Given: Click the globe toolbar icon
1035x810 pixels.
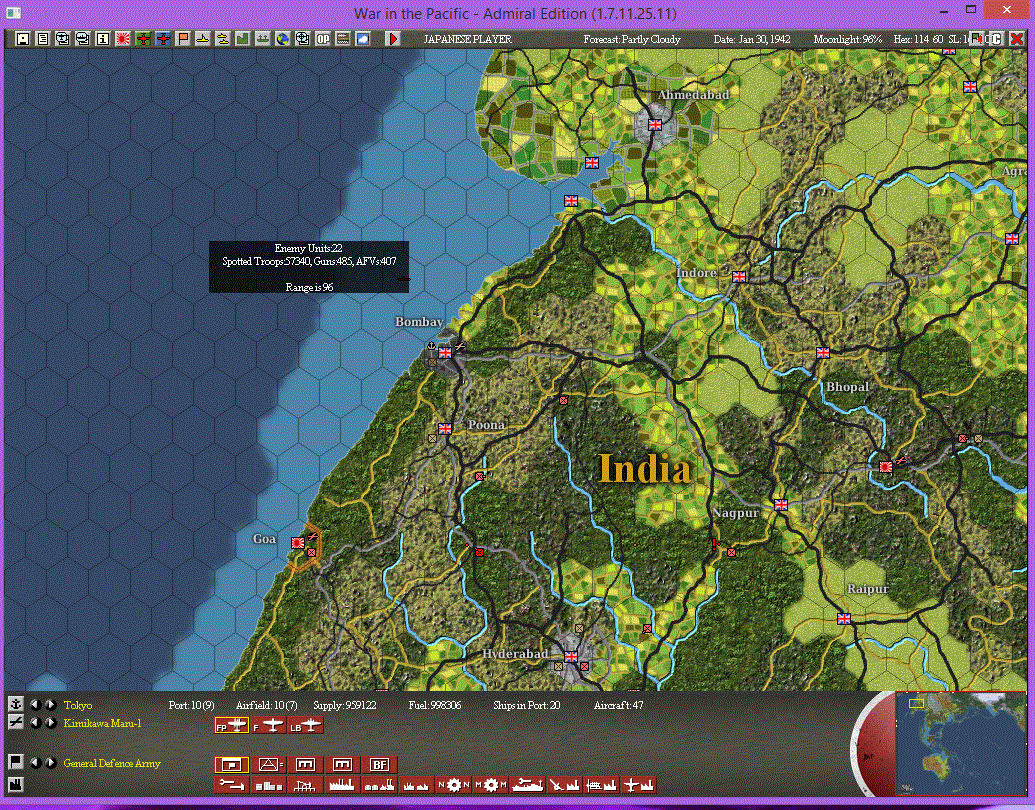Looking at the screenshot, I should (x=283, y=39).
